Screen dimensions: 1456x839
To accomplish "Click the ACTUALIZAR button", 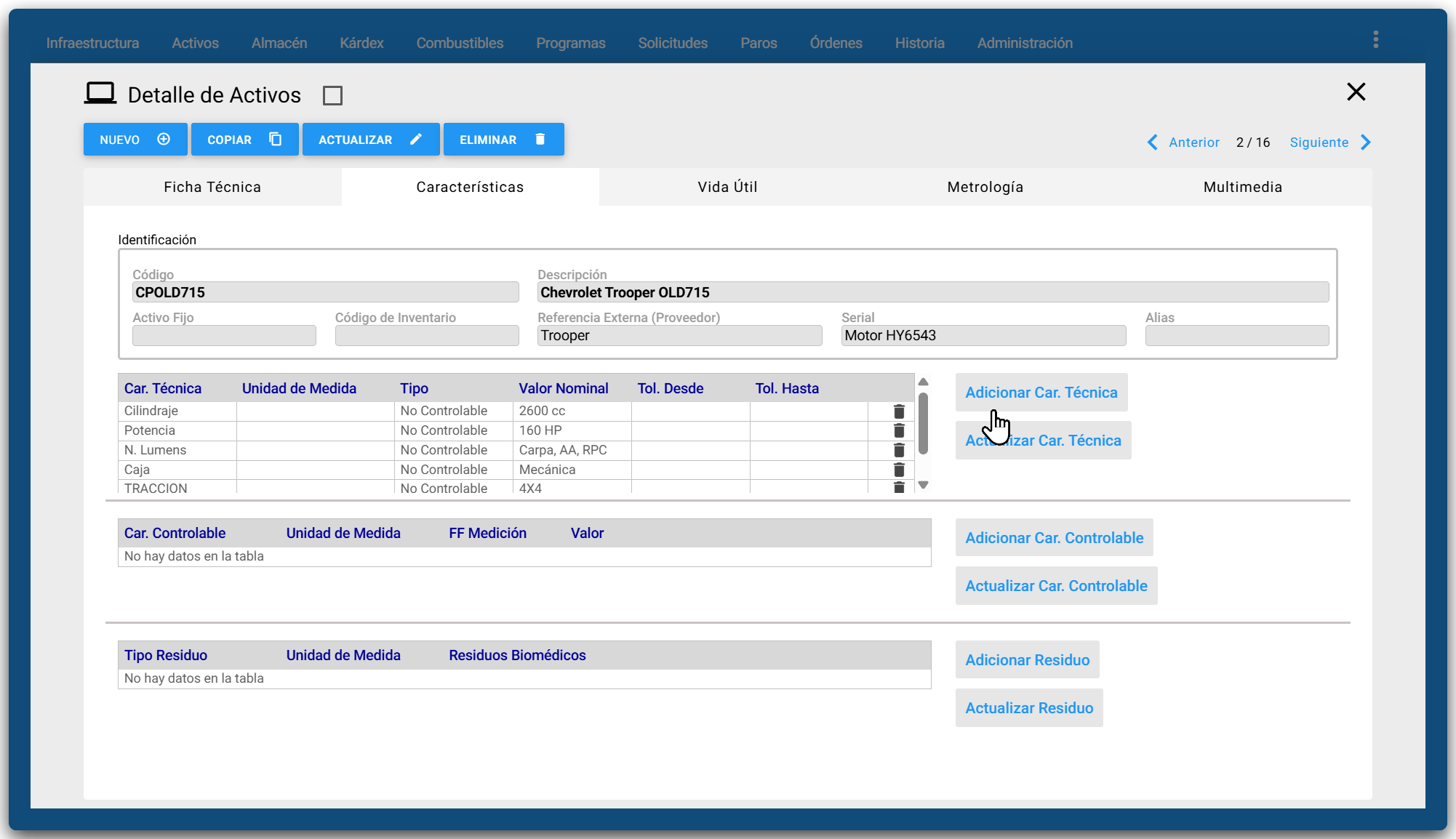I will coord(370,140).
